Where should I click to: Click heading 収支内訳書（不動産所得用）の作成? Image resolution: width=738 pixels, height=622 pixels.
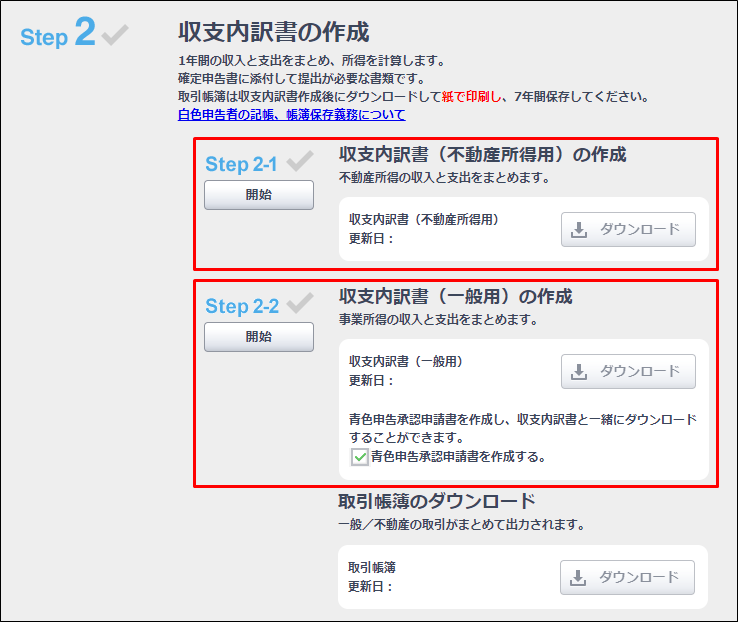click(x=482, y=155)
